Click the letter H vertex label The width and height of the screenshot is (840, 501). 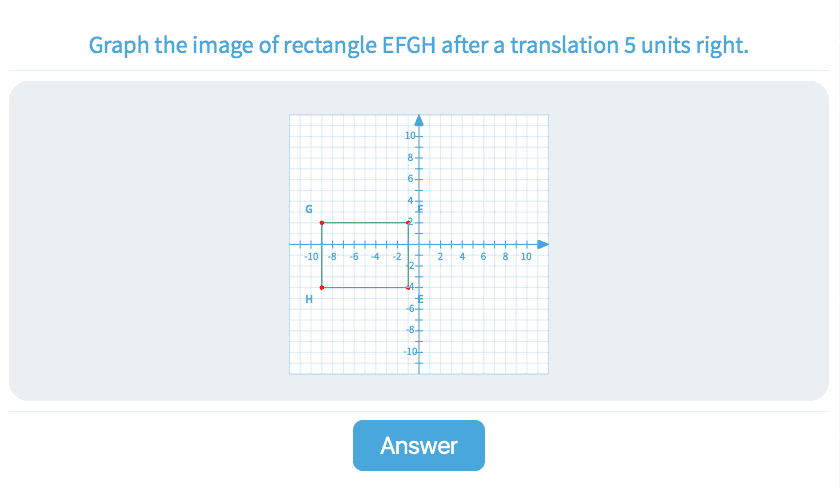pos(309,299)
